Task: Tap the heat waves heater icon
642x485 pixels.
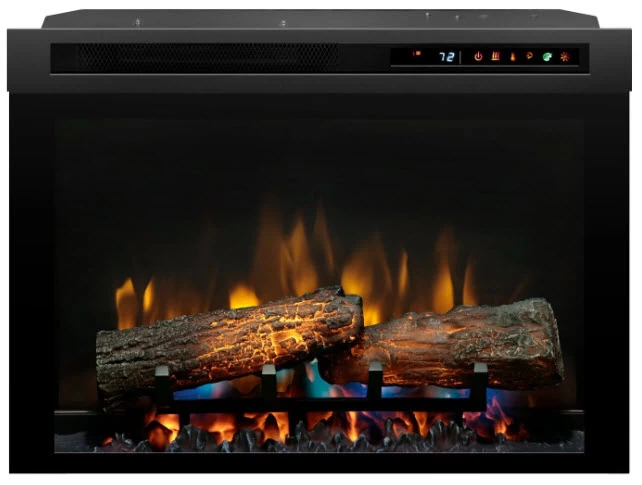Action: coord(494,57)
